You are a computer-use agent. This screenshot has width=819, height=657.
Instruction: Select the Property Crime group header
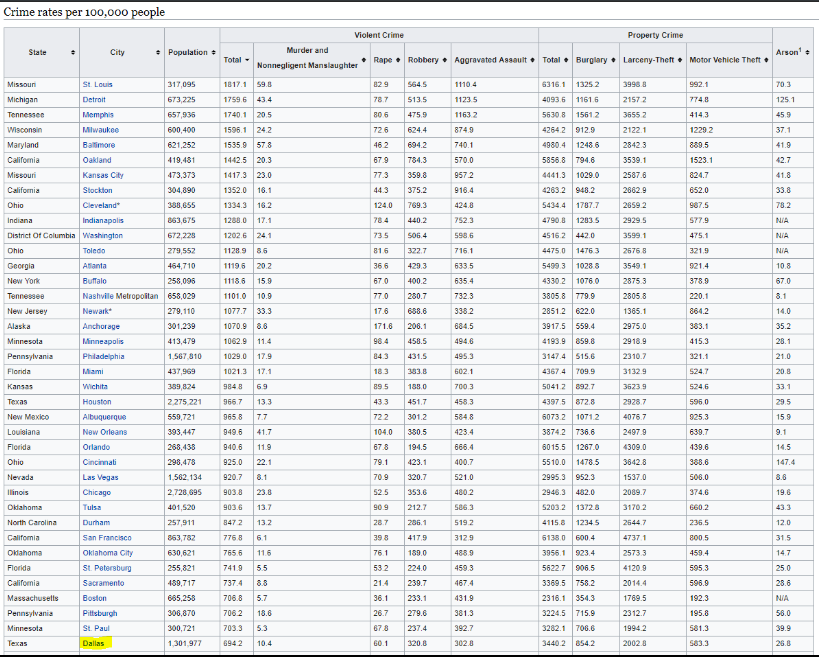(x=656, y=36)
